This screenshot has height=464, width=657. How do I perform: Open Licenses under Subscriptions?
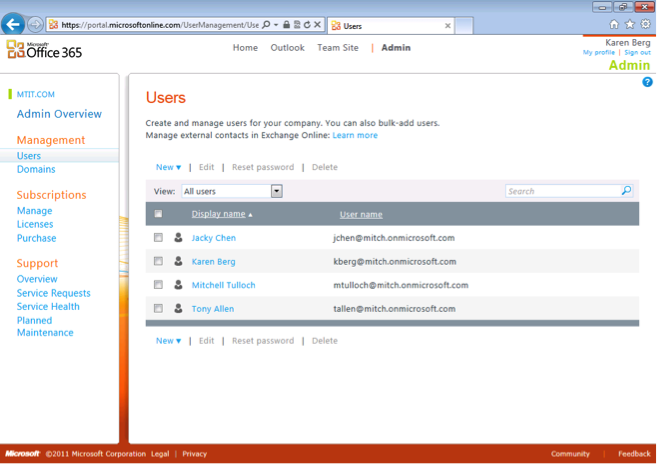35,224
